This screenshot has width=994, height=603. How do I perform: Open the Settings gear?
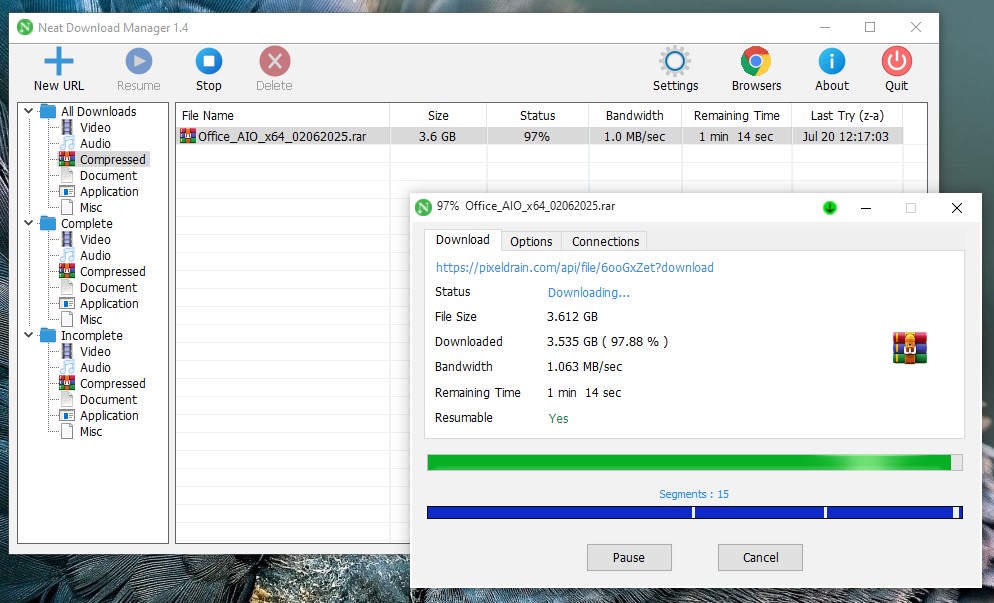click(674, 62)
